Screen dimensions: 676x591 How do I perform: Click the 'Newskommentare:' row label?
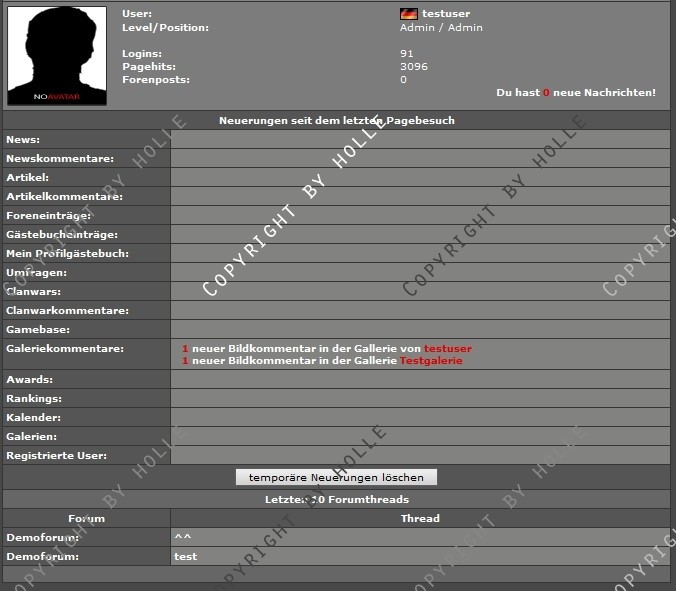coord(60,159)
